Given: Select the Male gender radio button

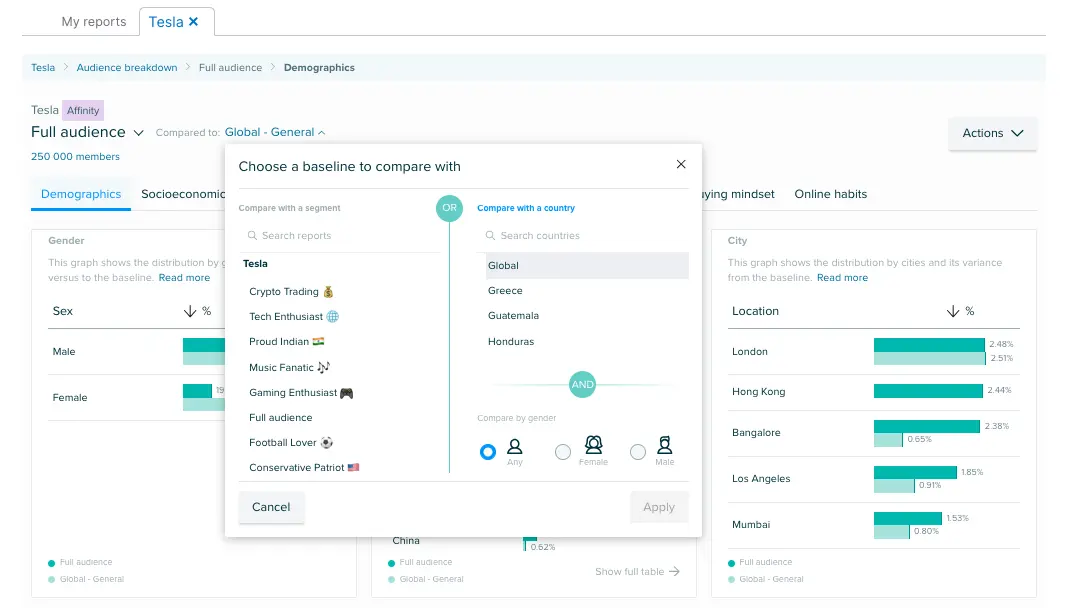Looking at the screenshot, I should [x=638, y=452].
